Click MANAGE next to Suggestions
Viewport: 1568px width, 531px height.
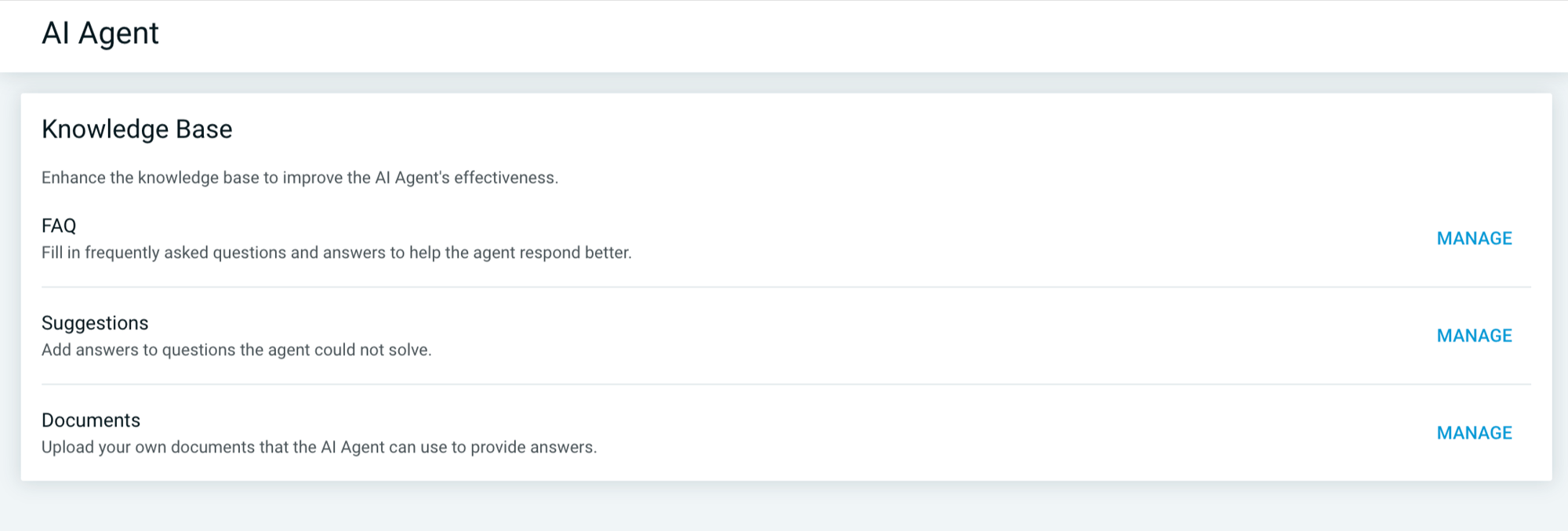pyautogui.click(x=1474, y=336)
